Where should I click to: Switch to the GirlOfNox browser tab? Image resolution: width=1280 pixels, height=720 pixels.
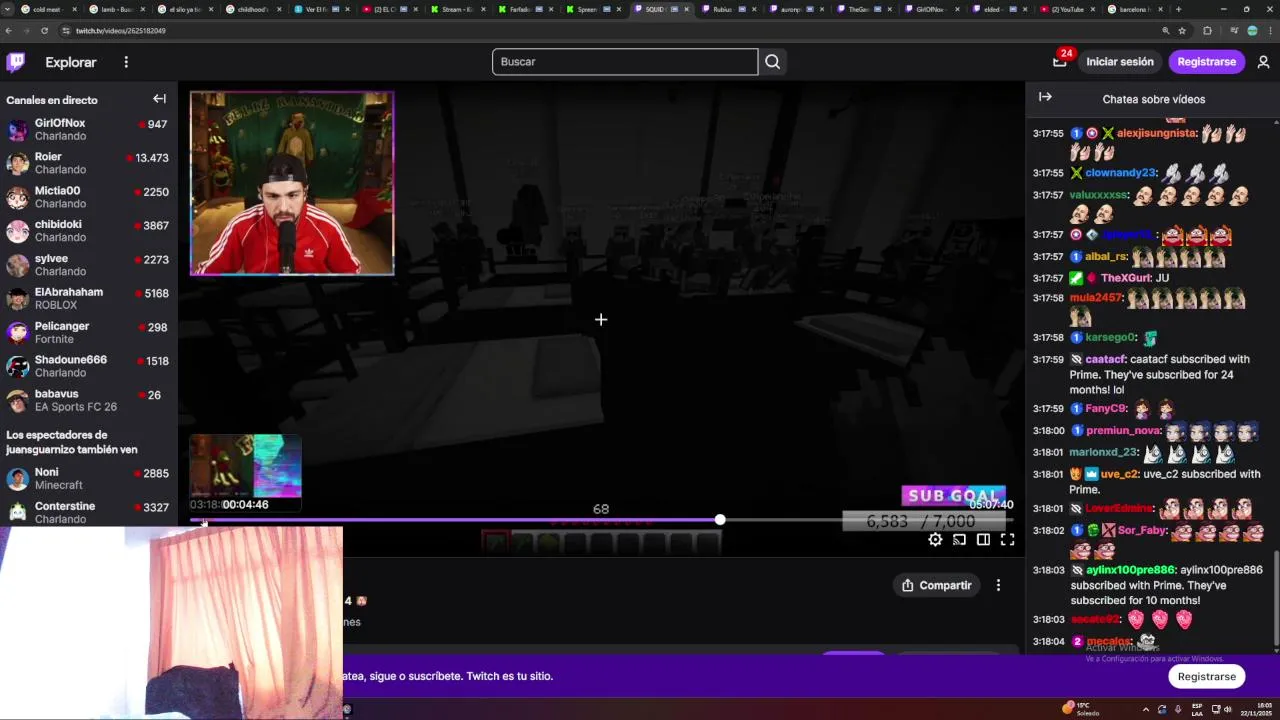(x=934, y=9)
